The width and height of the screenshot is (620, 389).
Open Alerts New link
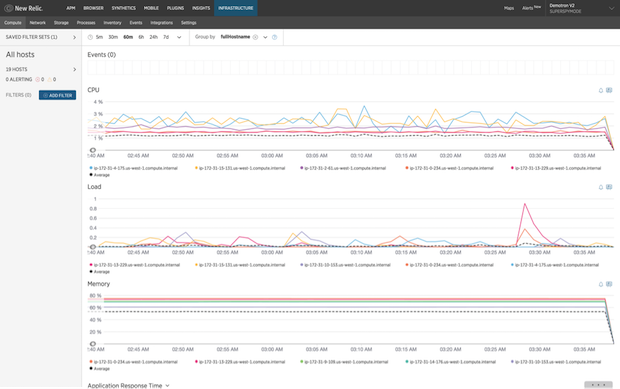531,8
